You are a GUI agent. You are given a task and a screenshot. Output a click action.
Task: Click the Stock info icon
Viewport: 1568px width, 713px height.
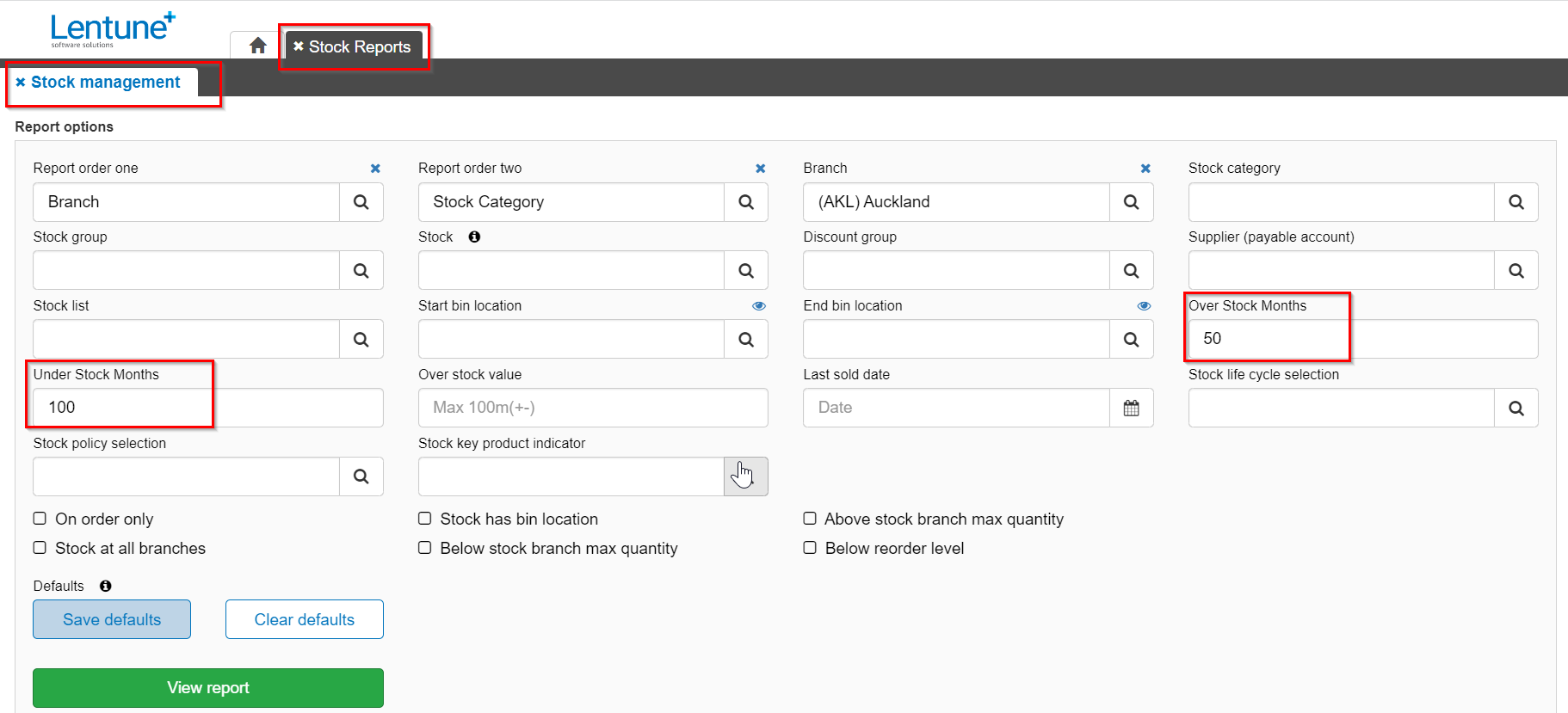[x=474, y=237]
